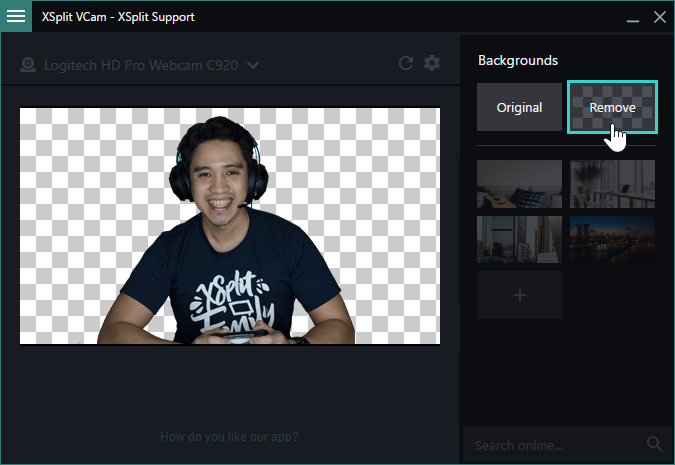Expand the webcam selection chevron
Screen dimensions: 675x465
(x=253, y=66)
